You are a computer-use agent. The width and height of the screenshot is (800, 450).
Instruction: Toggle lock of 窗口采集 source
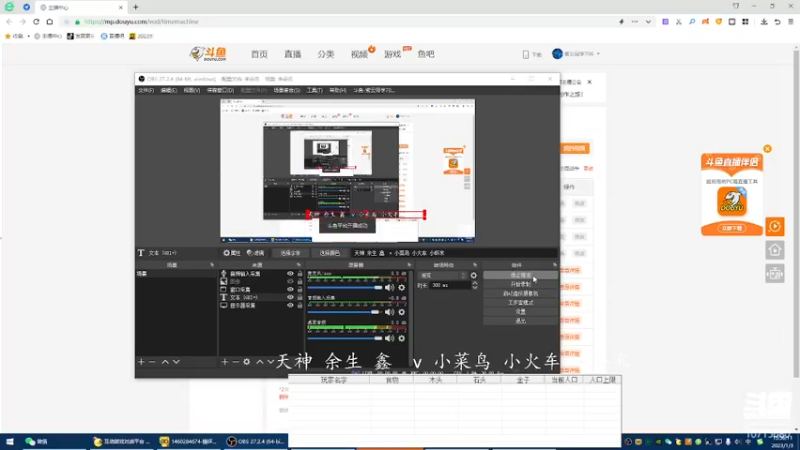(300, 289)
